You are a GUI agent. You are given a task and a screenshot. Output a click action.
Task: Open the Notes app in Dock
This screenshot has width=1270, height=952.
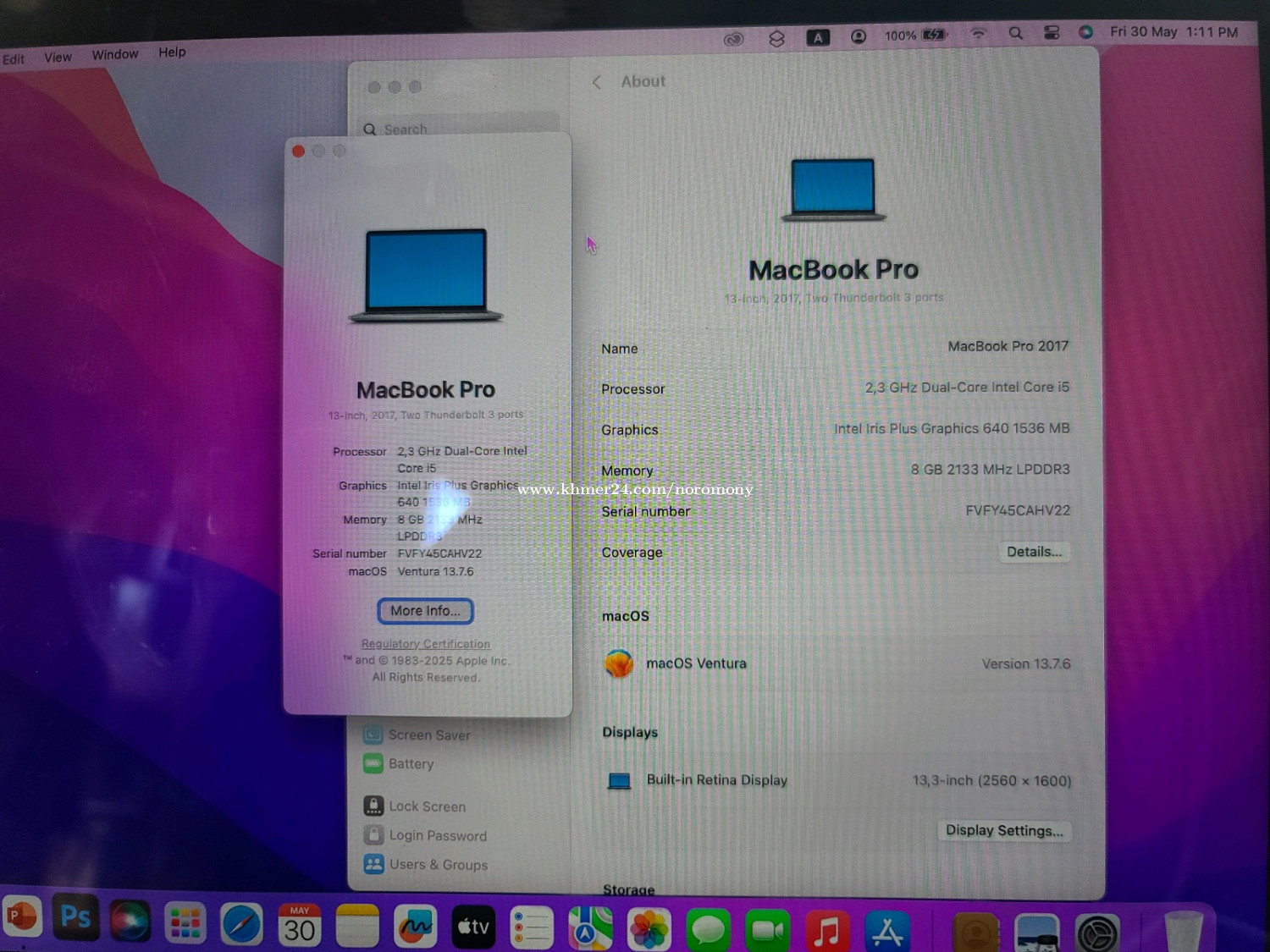pos(357,926)
